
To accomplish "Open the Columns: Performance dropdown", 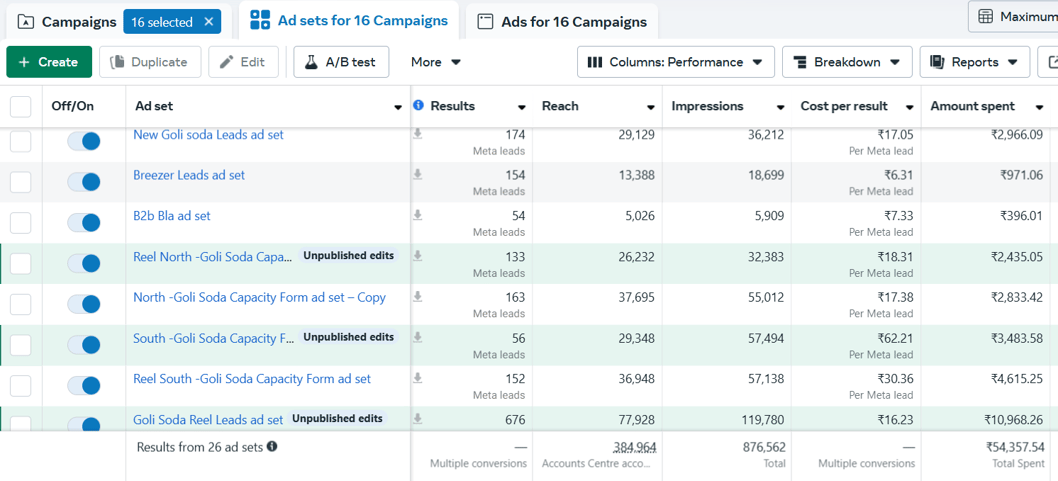I will click(x=675, y=62).
